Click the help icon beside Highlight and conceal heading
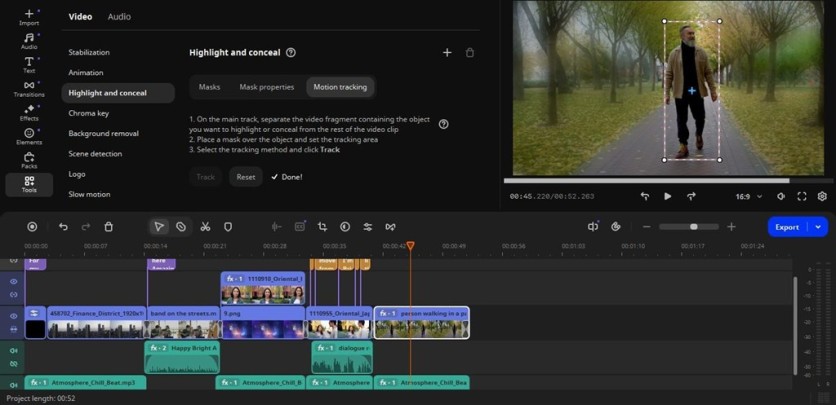 [291, 53]
